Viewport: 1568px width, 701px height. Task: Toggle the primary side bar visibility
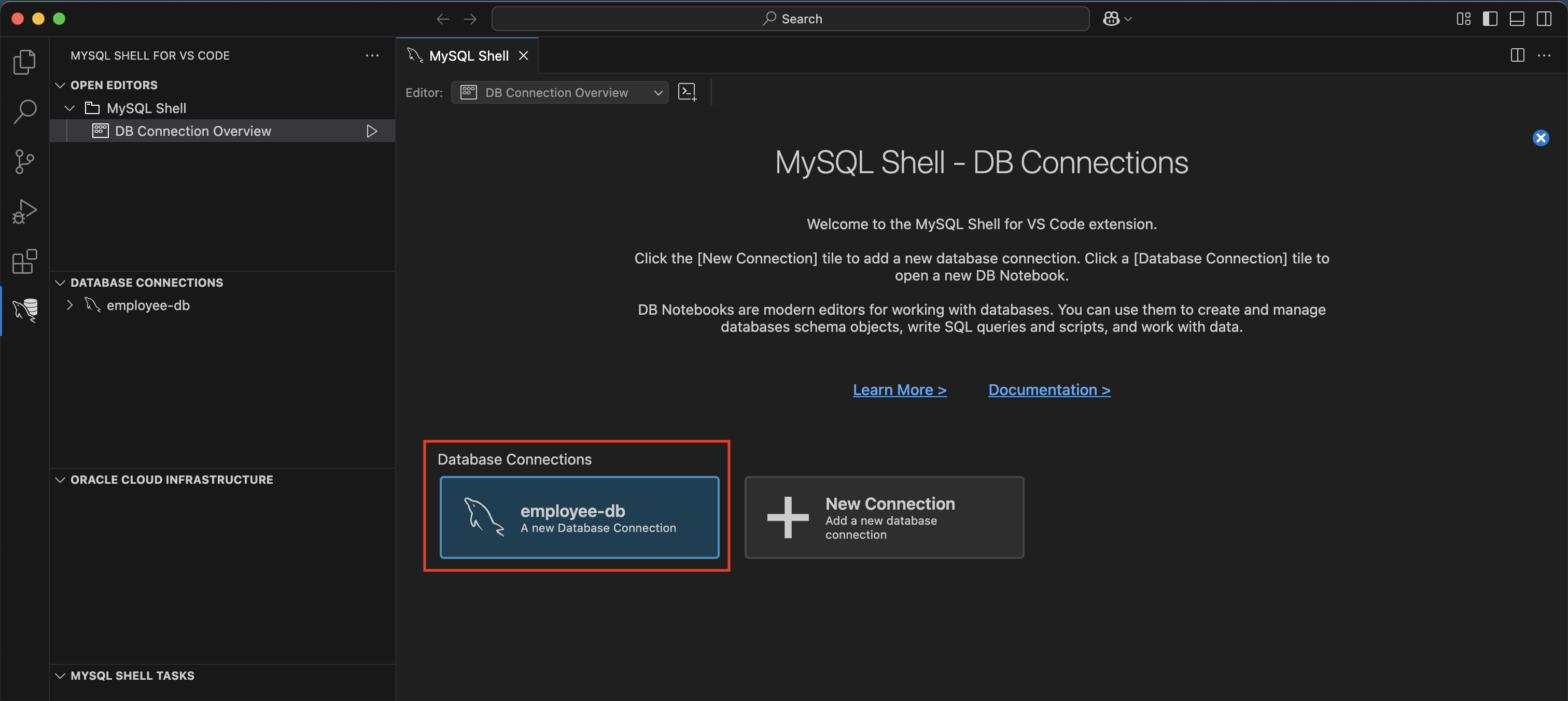click(1490, 19)
